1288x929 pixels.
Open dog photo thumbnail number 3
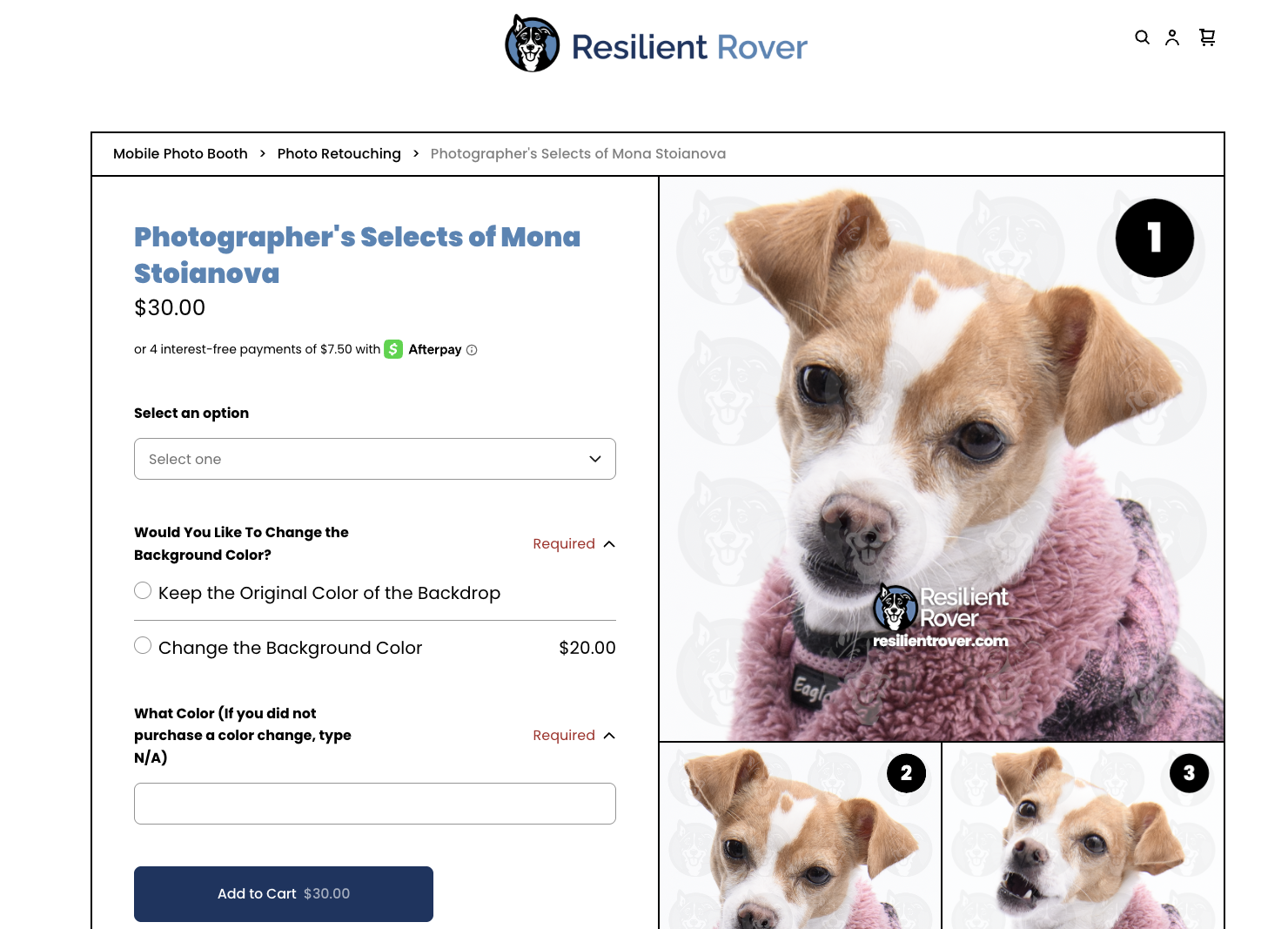point(1083,836)
